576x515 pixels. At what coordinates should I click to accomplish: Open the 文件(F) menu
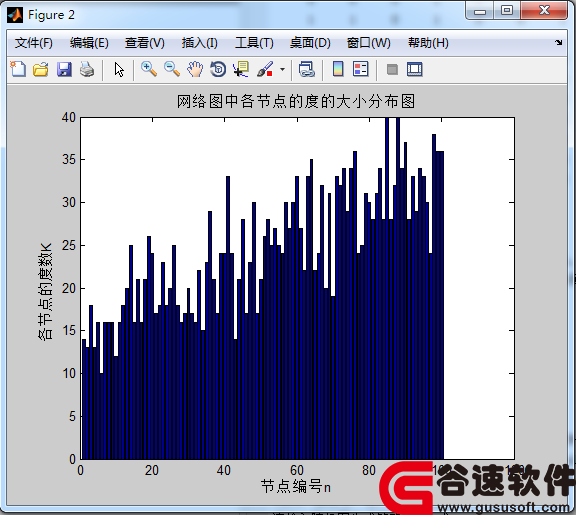(34, 43)
